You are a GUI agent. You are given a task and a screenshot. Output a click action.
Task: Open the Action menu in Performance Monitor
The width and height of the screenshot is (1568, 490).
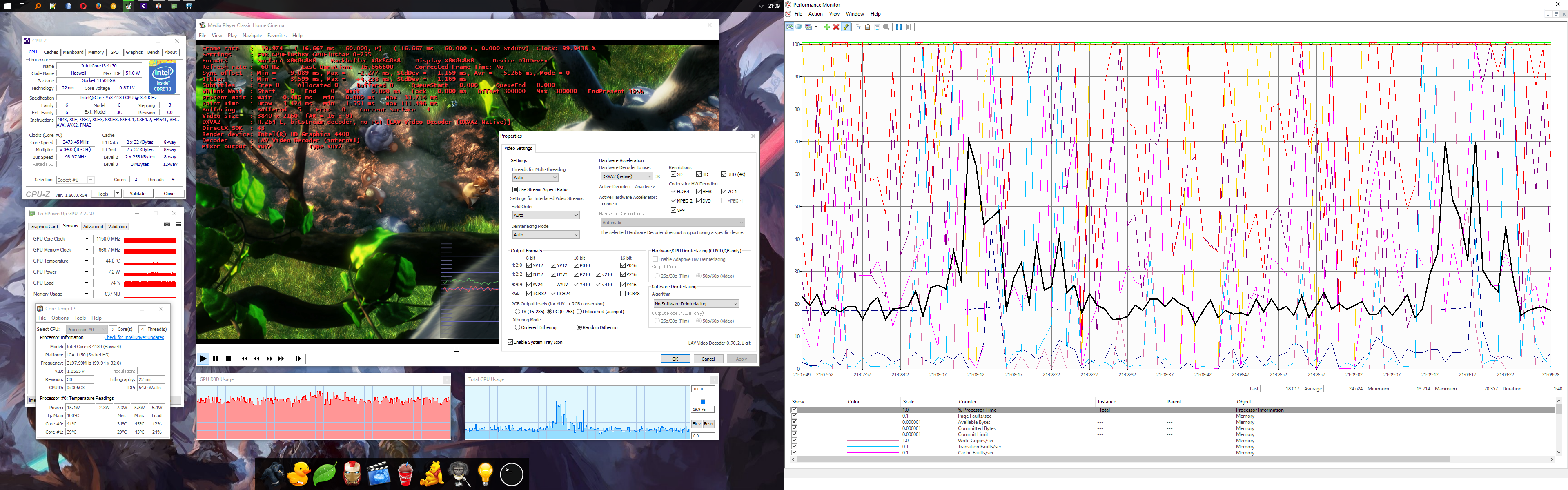(x=815, y=14)
